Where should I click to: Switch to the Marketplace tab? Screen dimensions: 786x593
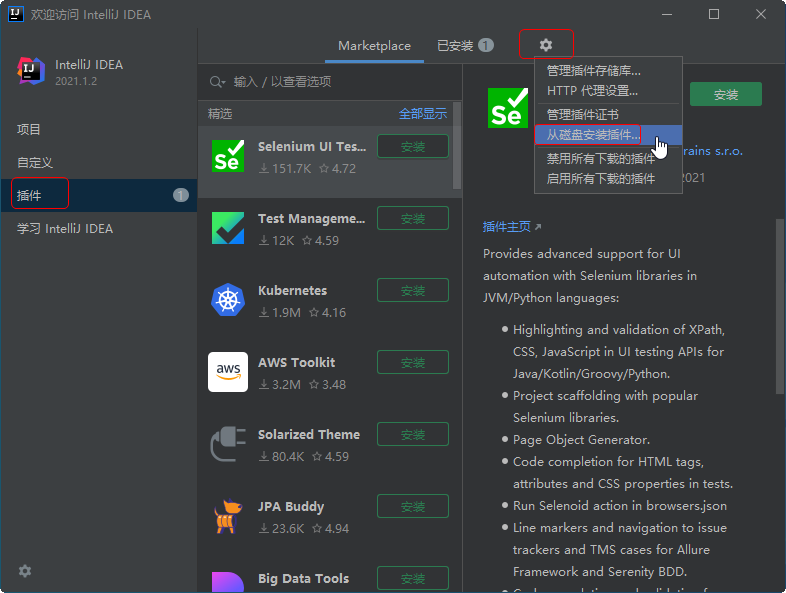click(x=374, y=46)
